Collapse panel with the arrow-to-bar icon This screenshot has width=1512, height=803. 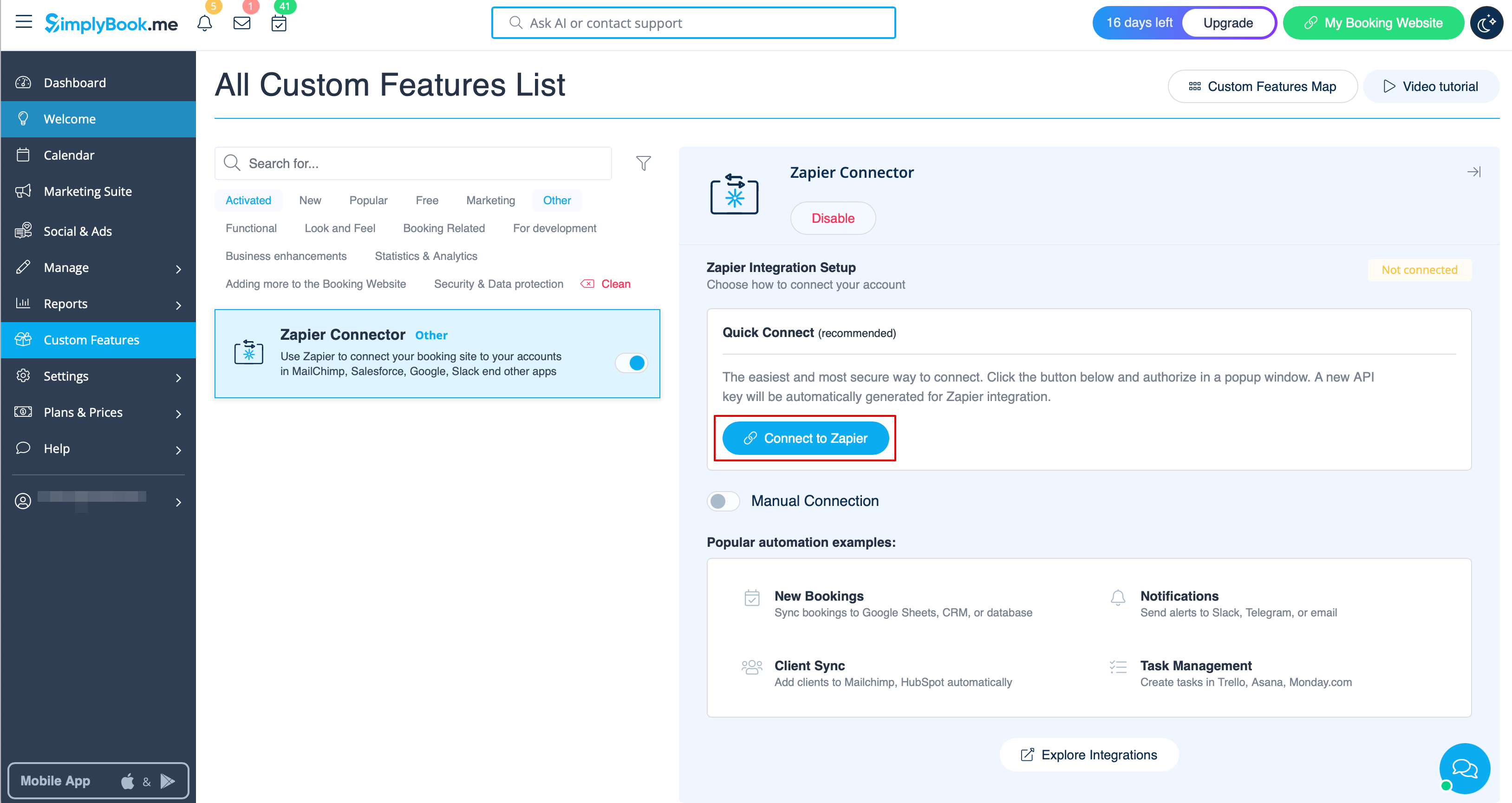pos(1473,172)
